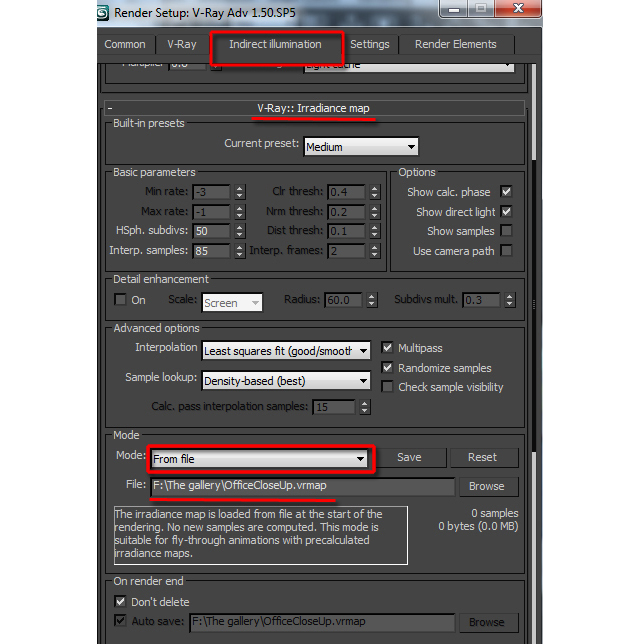Enable Show samples checkbox

tap(506, 230)
